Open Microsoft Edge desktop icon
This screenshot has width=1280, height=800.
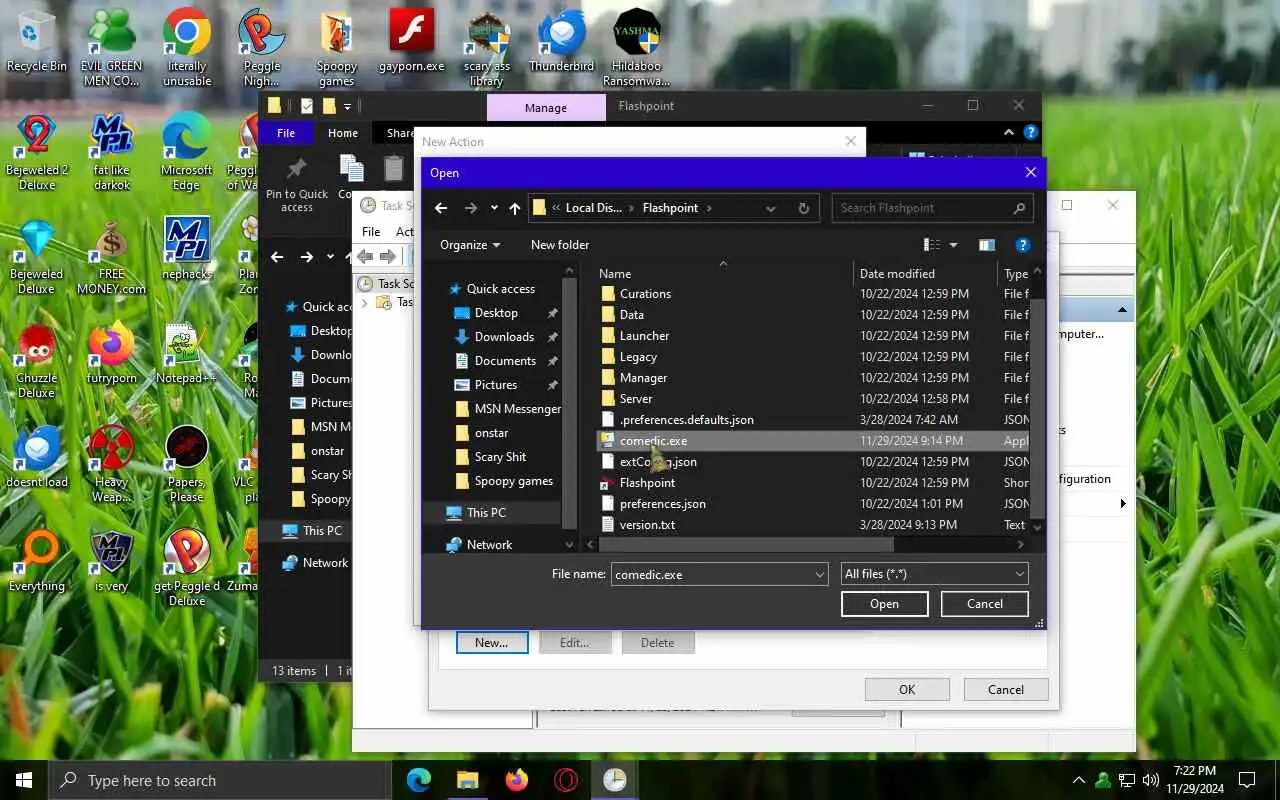186,151
